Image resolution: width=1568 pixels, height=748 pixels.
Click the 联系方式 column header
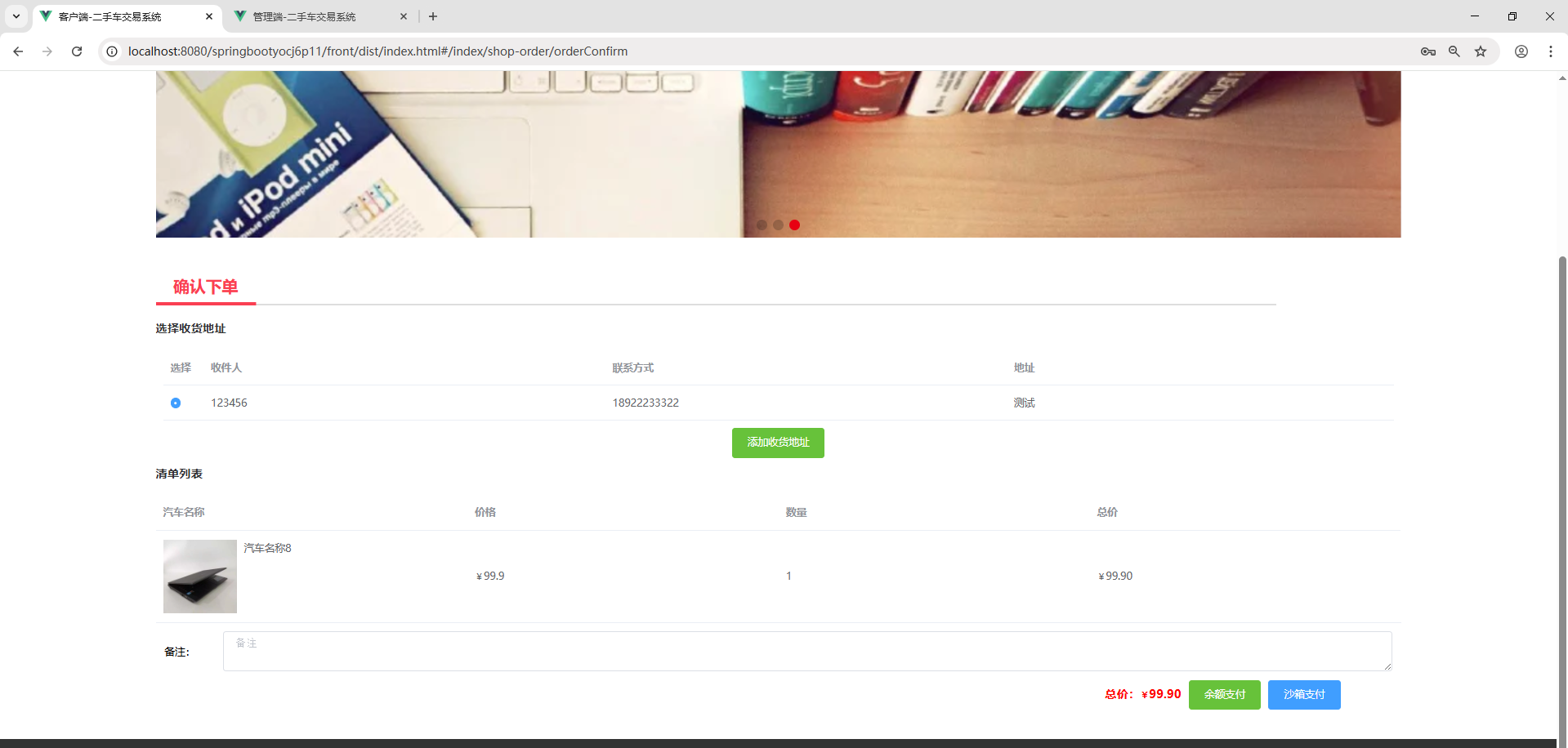(633, 368)
